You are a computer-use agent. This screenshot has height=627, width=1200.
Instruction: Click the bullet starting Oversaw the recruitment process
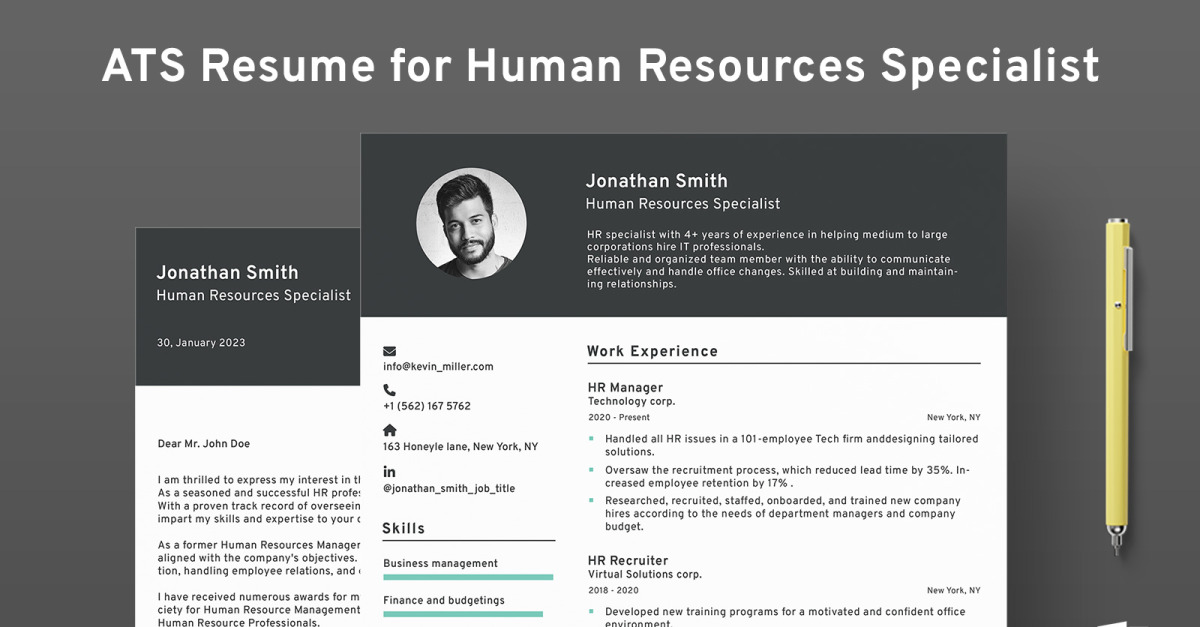point(787,476)
